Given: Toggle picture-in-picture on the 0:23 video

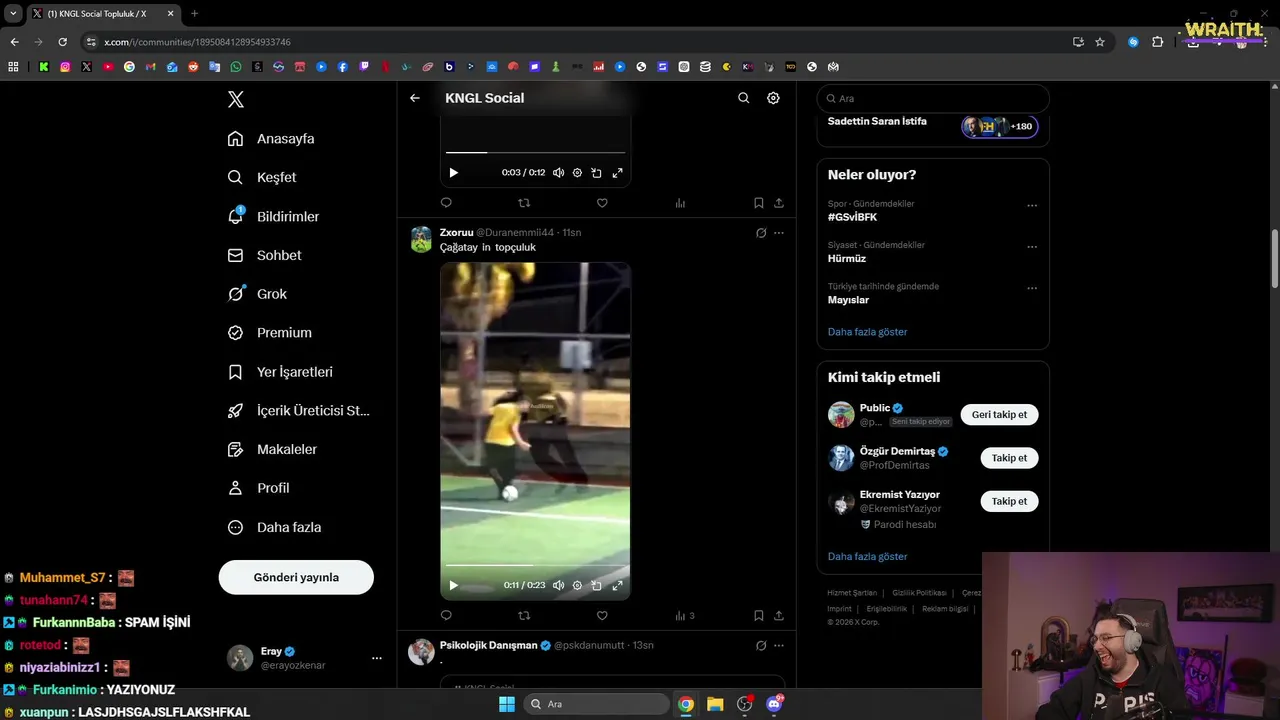Looking at the screenshot, I should (596, 586).
